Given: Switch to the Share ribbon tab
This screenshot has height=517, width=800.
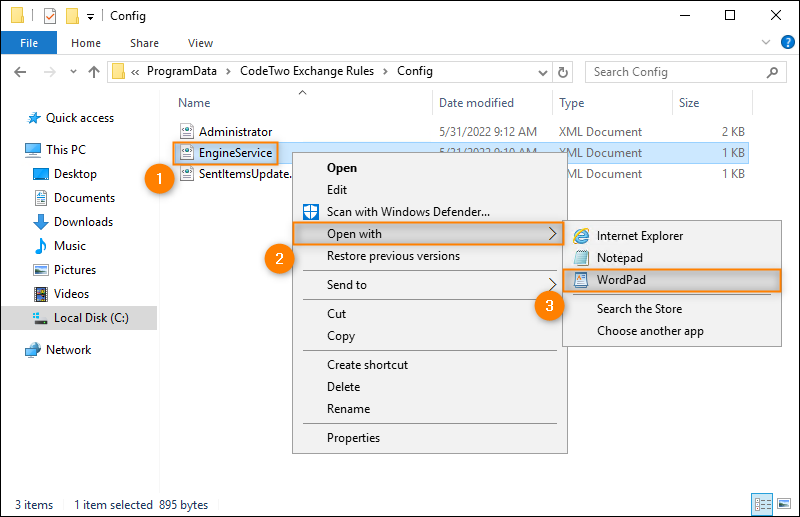Looking at the screenshot, I should pos(144,43).
